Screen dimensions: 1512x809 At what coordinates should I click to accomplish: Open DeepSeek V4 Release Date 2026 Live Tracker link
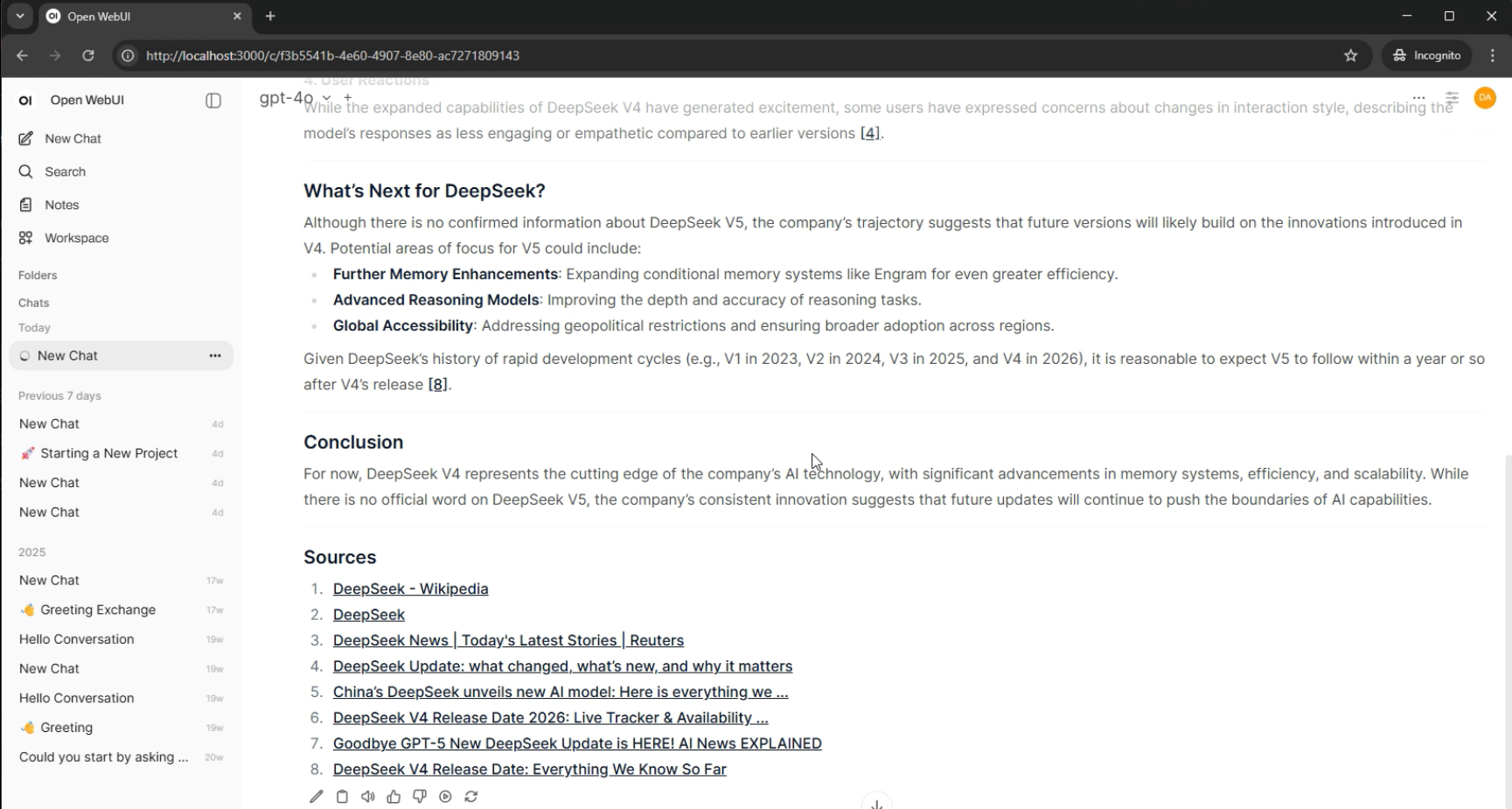pyautogui.click(x=550, y=718)
